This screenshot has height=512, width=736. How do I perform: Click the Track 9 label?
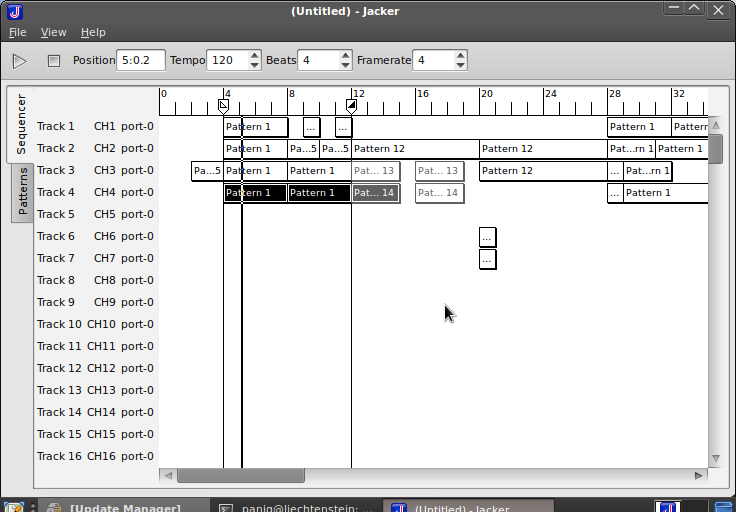[x=55, y=302]
